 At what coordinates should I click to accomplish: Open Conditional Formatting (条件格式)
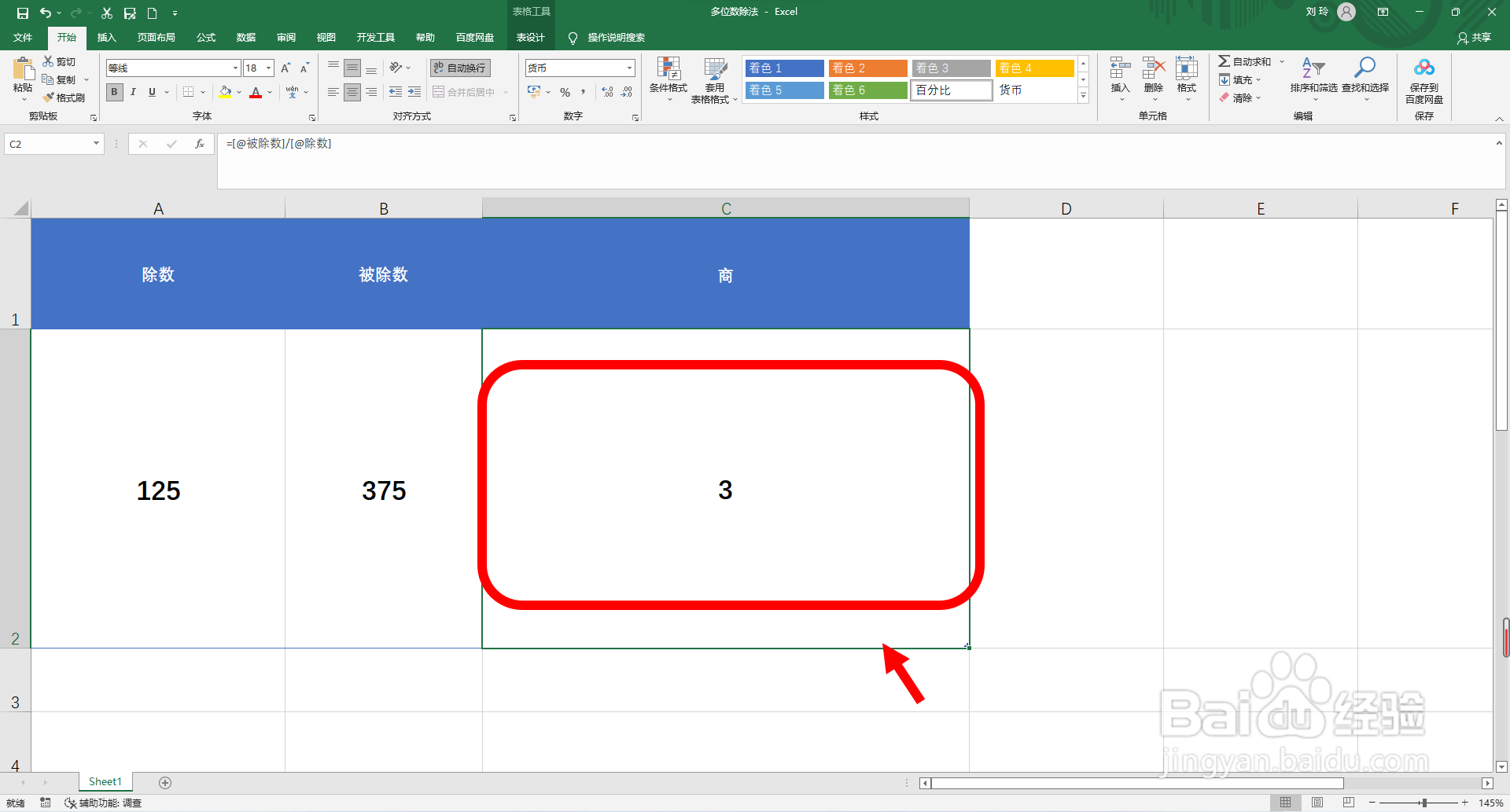click(668, 80)
